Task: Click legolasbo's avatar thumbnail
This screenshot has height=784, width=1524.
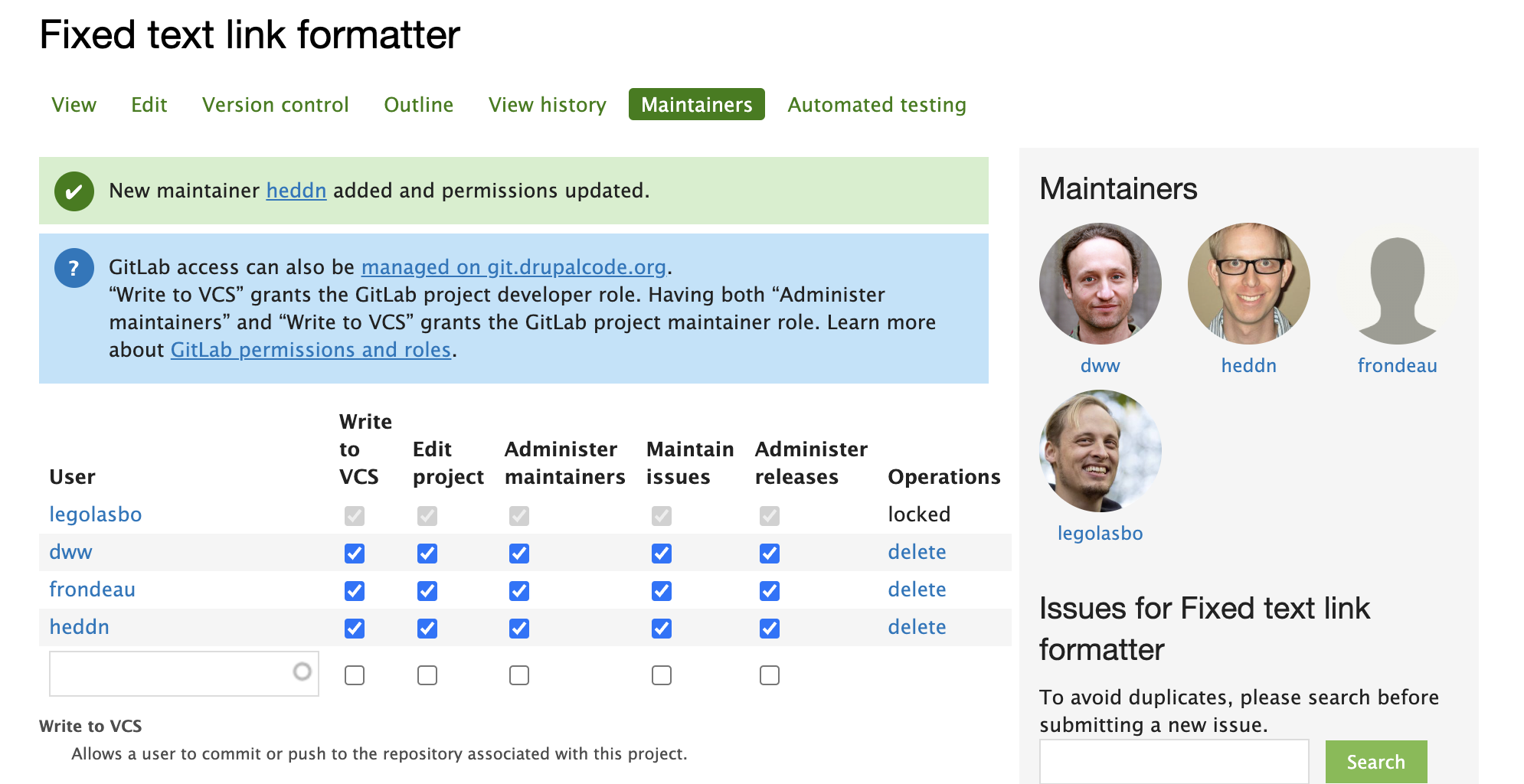Action: pyautogui.click(x=1100, y=451)
